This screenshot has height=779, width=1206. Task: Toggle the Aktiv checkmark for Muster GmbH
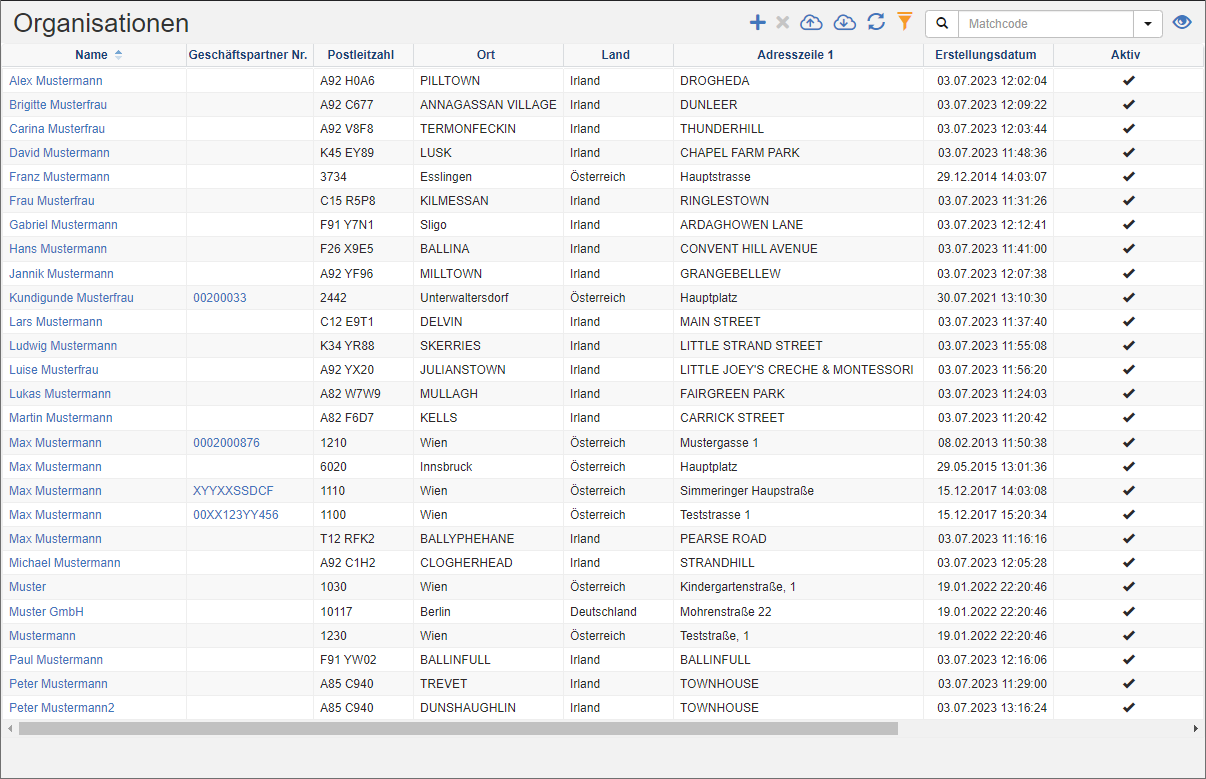pos(1129,611)
